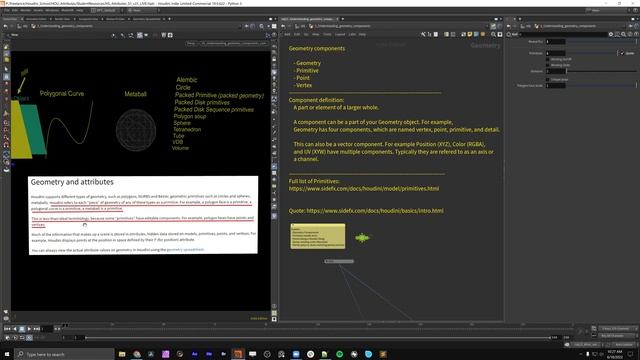
Task: Open the Add menu in network editor
Action: tap(287, 35)
